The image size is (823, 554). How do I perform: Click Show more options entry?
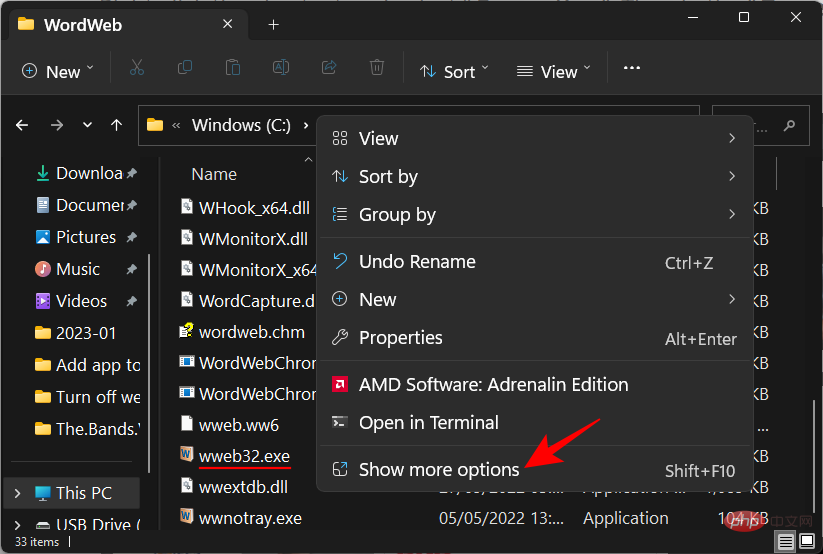535,469
